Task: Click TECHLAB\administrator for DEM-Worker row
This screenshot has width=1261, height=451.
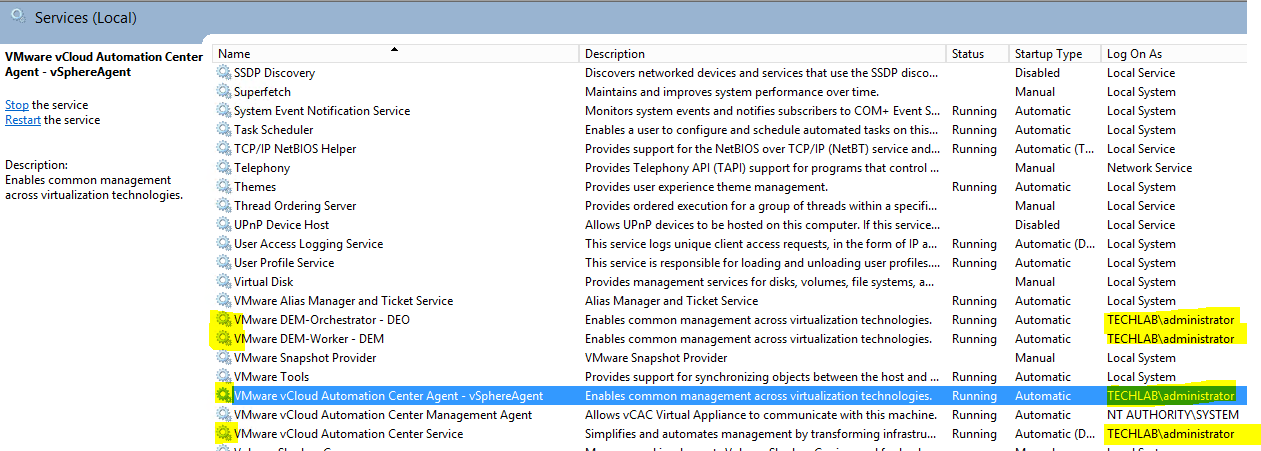Action: tap(1171, 339)
